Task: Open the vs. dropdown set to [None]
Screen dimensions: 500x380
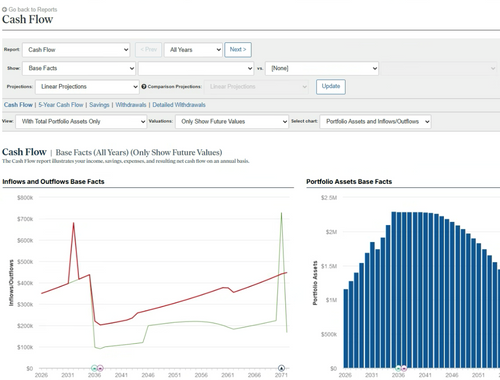Action: [322, 68]
